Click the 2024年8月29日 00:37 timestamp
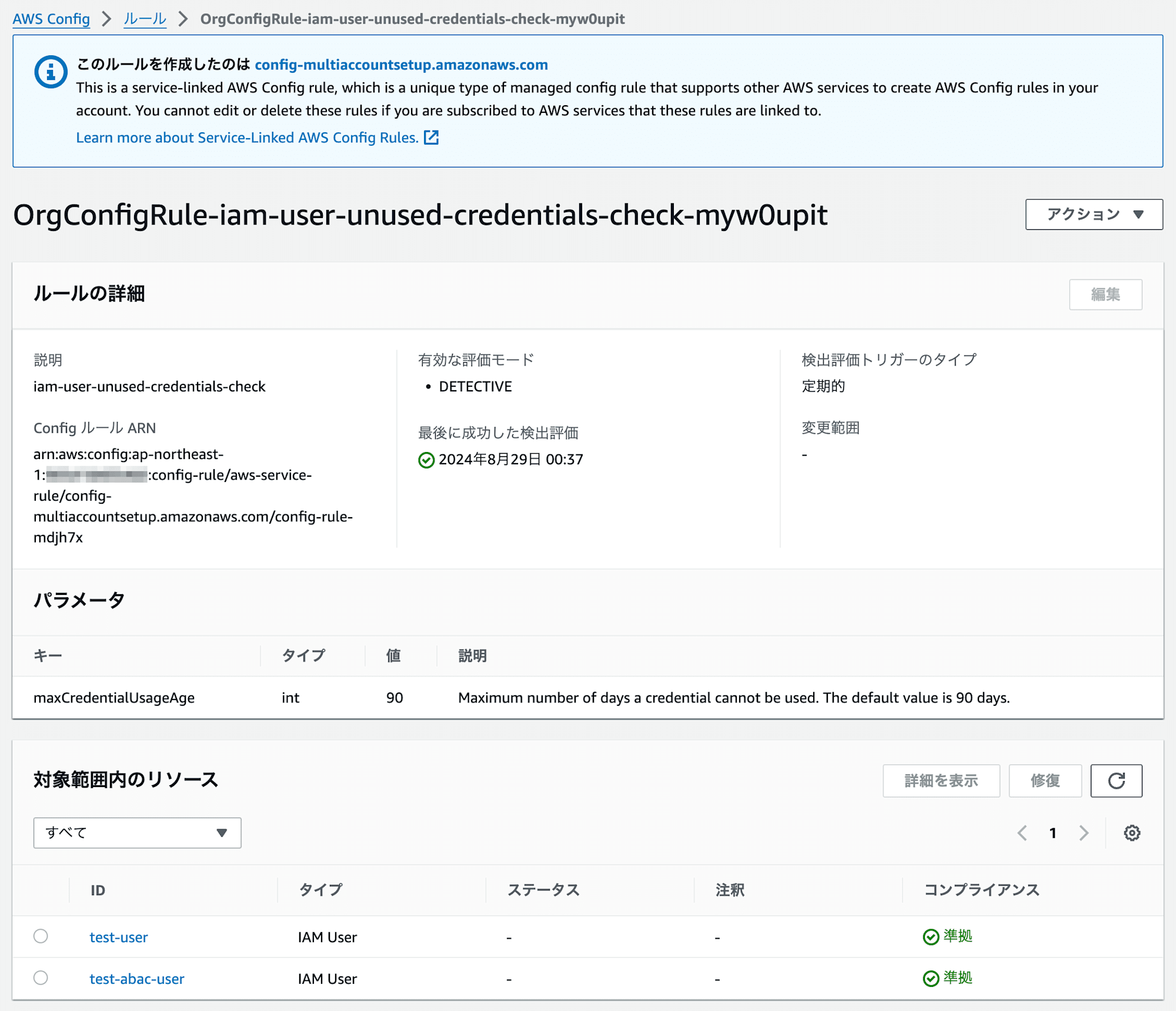This screenshot has height=1011, width=1176. (x=511, y=460)
